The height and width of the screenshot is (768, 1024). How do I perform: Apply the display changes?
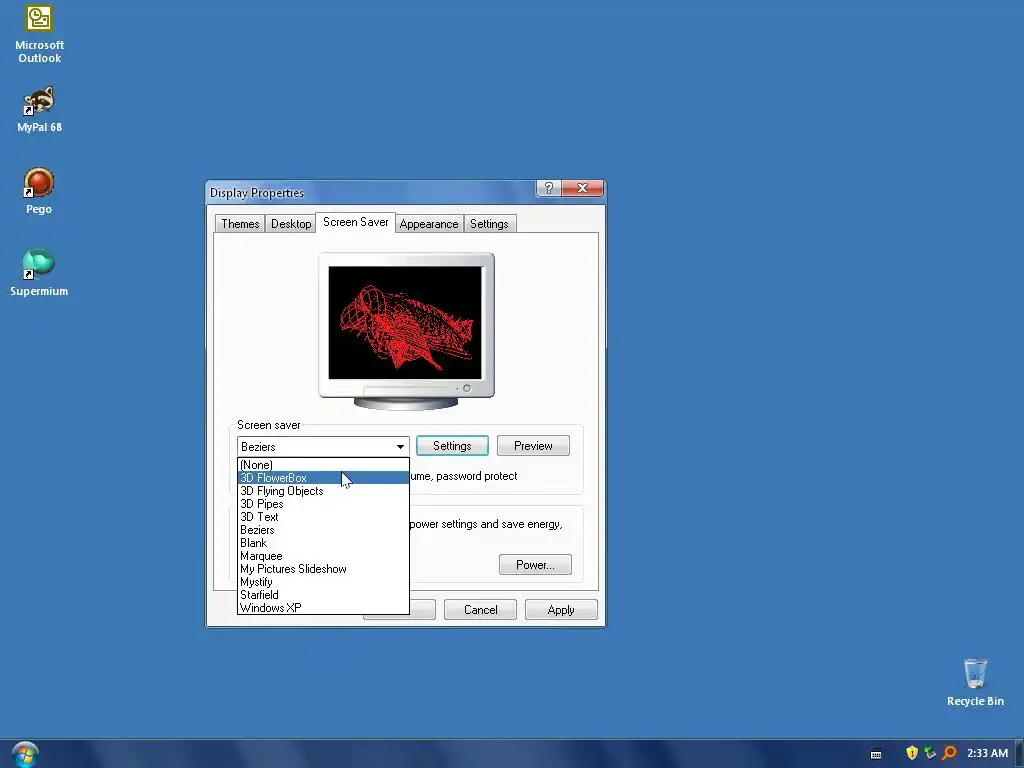click(561, 610)
